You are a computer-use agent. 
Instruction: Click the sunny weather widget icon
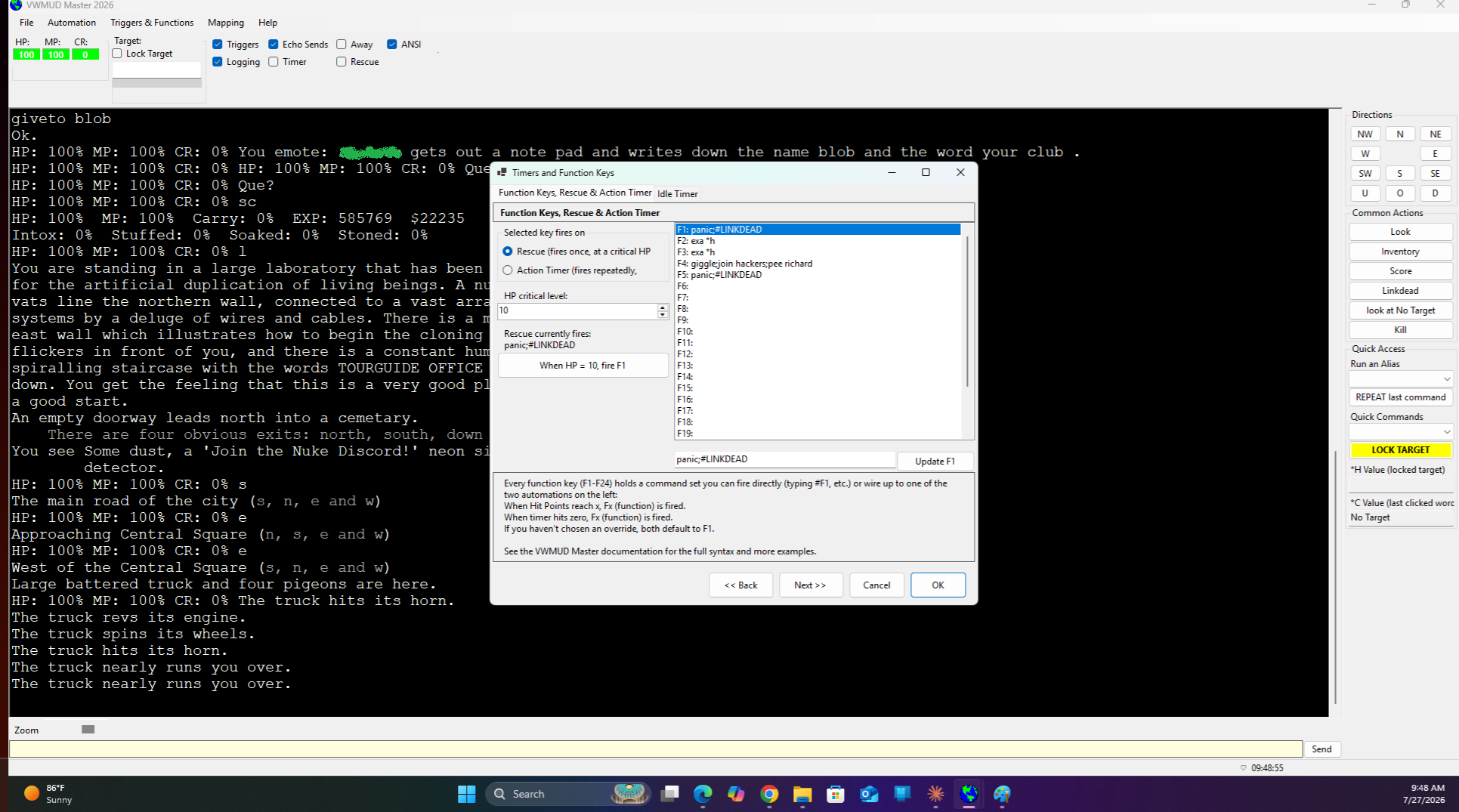(x=32, y=793)
